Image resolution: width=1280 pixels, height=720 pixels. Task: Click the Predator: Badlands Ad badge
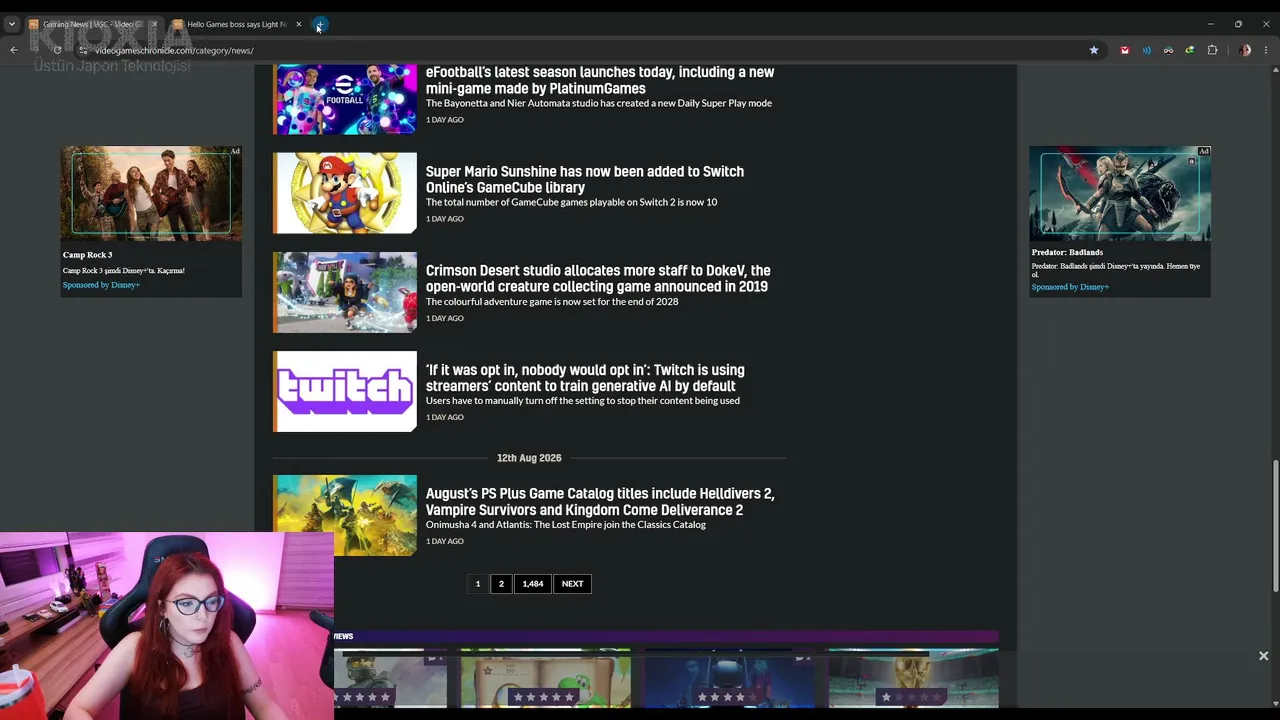pyautogui.click(x=1204, y=151)
